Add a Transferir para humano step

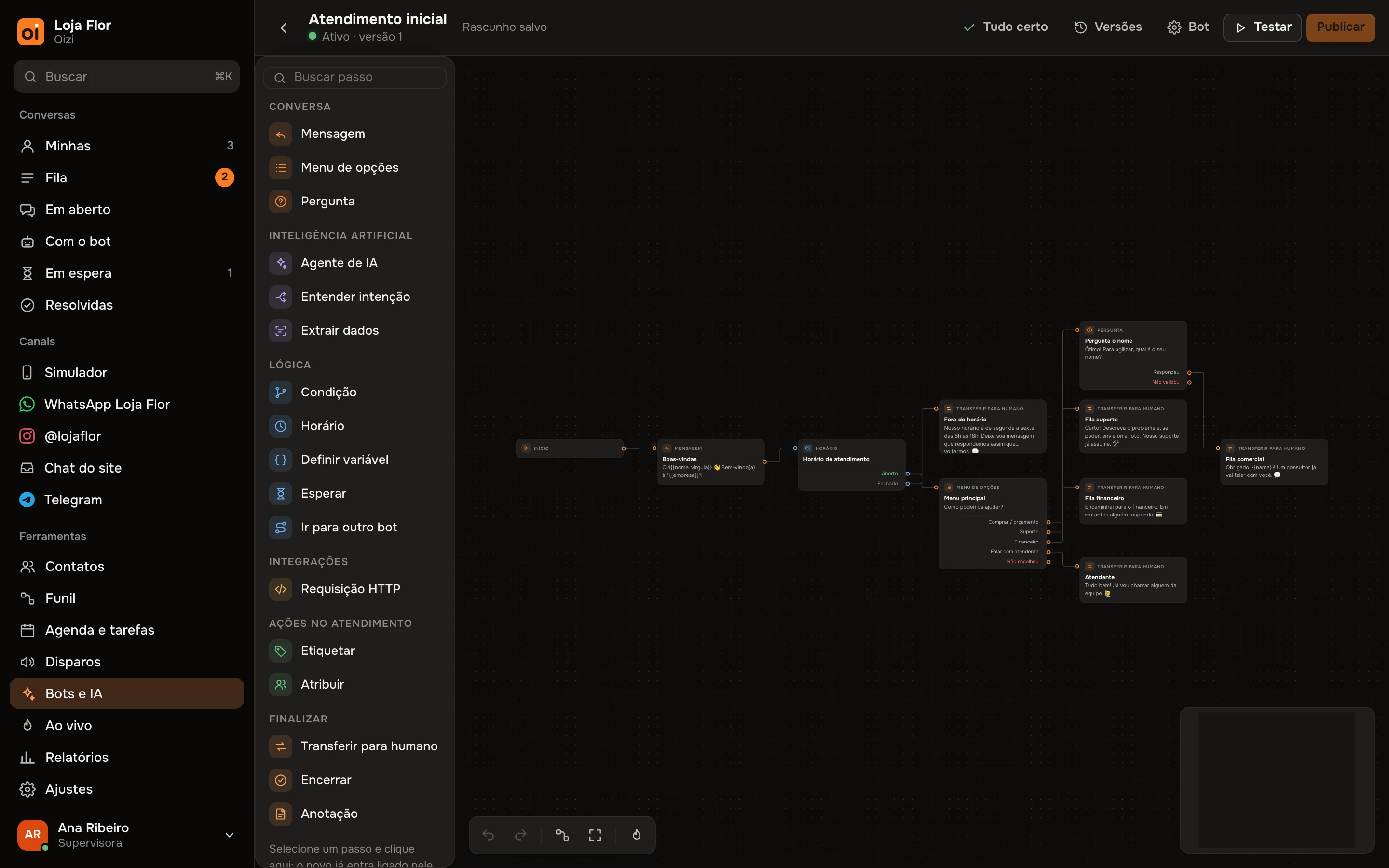pyautogui.click(x=354, y=746)
